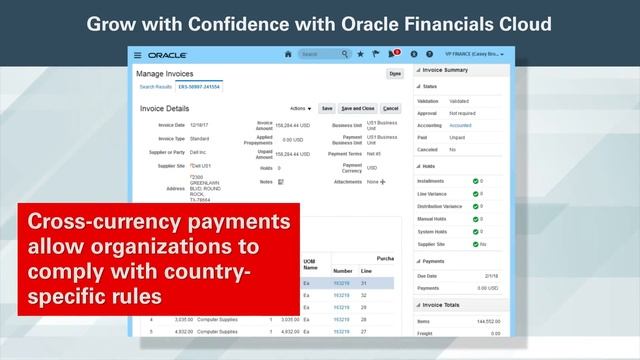640x360 pixels.
Task: Open purchase order link on line 29
Action: (x=341, y=307)
